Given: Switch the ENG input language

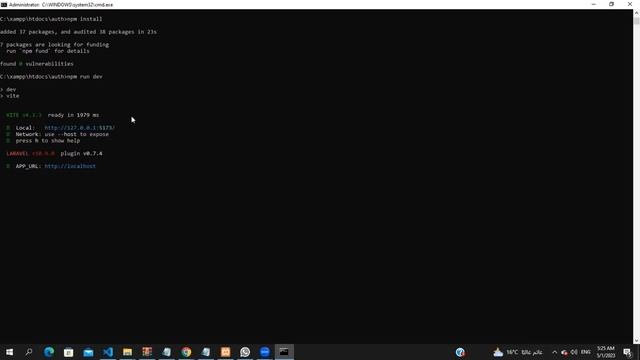Looking at the screenshot, I should (x=586, y=352).
